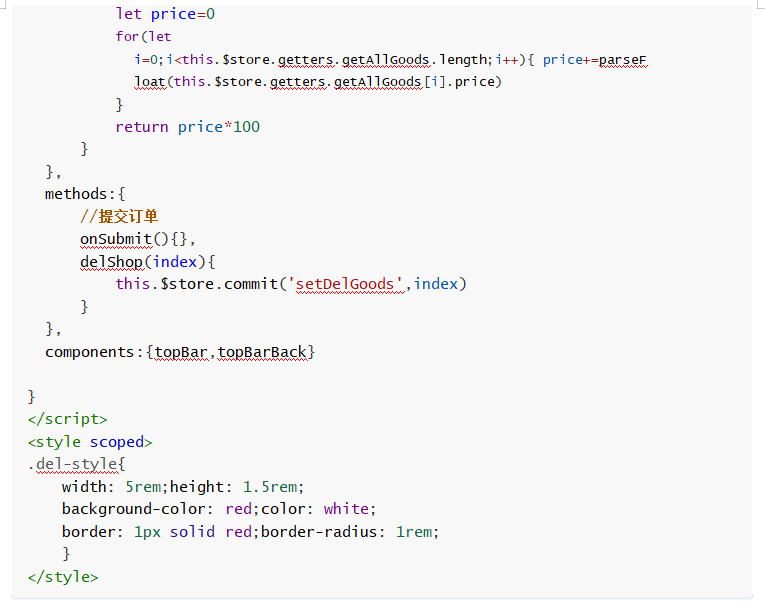The image size is (765, 609).
Task: Click the 'for(let' line
Action: click(x=143, y=37)
